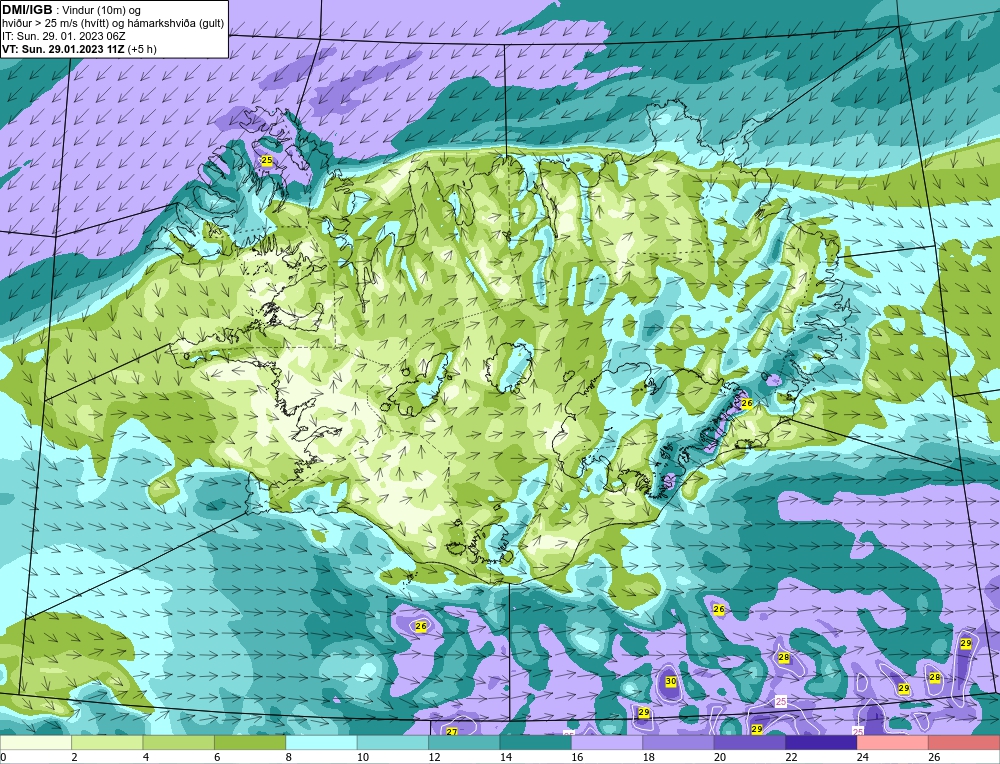Select the 8–10 m/s pale cyan legend swatch
The height and width of the screenshot is (764, 1000).
pyautogui.click(x=321, y=742)
